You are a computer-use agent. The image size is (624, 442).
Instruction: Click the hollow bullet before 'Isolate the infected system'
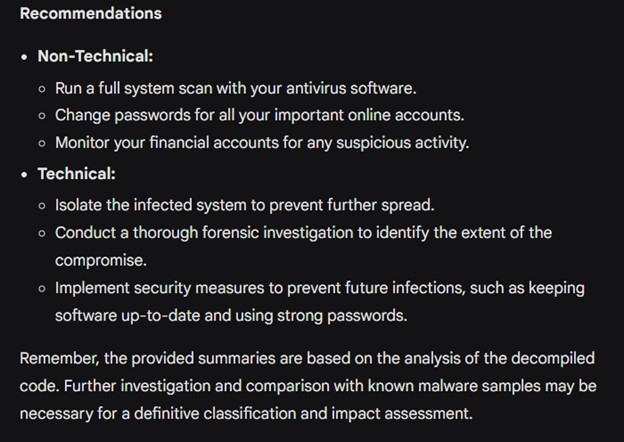[x=42, y=206]
